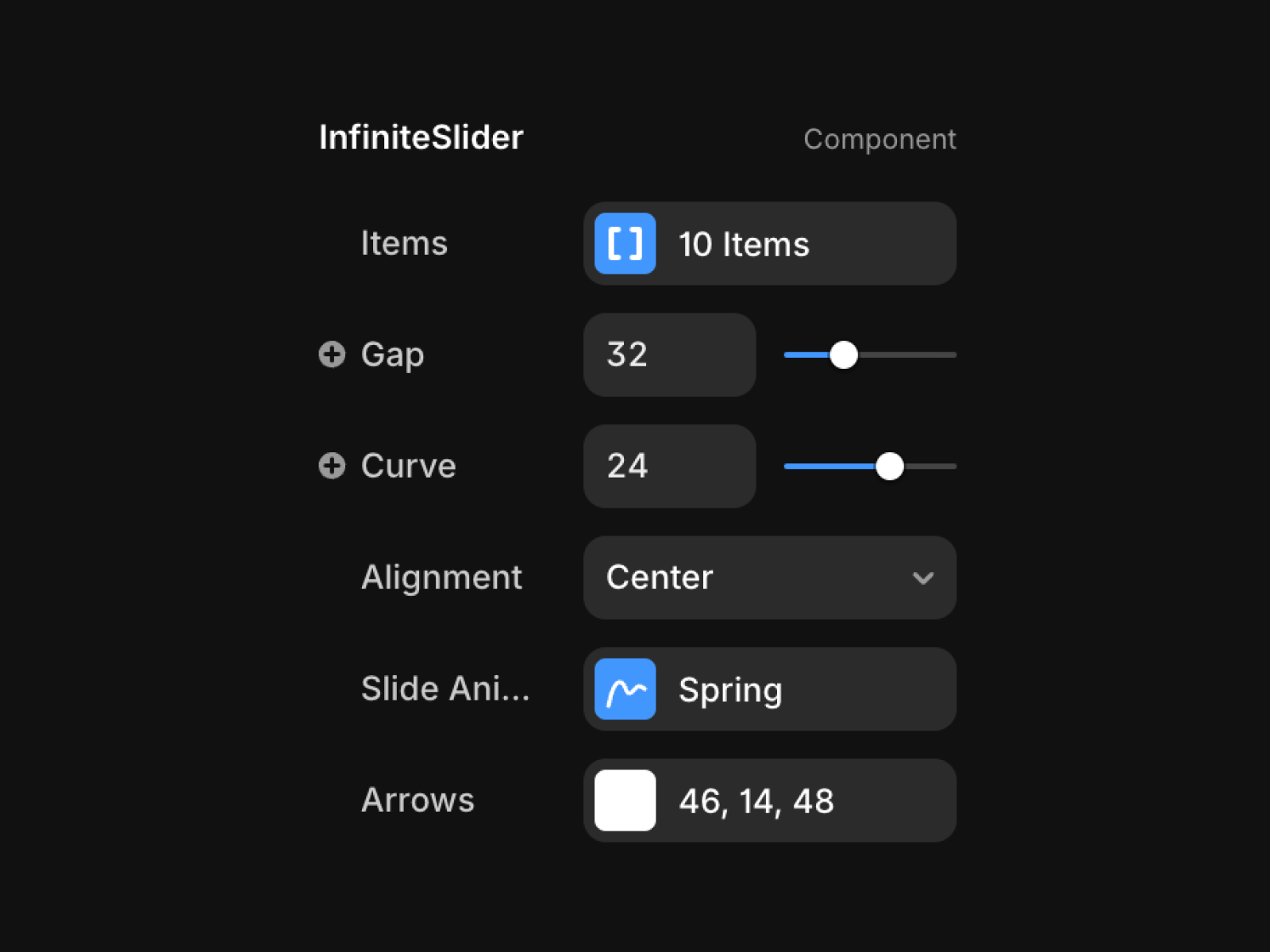
Task: Select the Alignment property label
Action: (441, 578)
